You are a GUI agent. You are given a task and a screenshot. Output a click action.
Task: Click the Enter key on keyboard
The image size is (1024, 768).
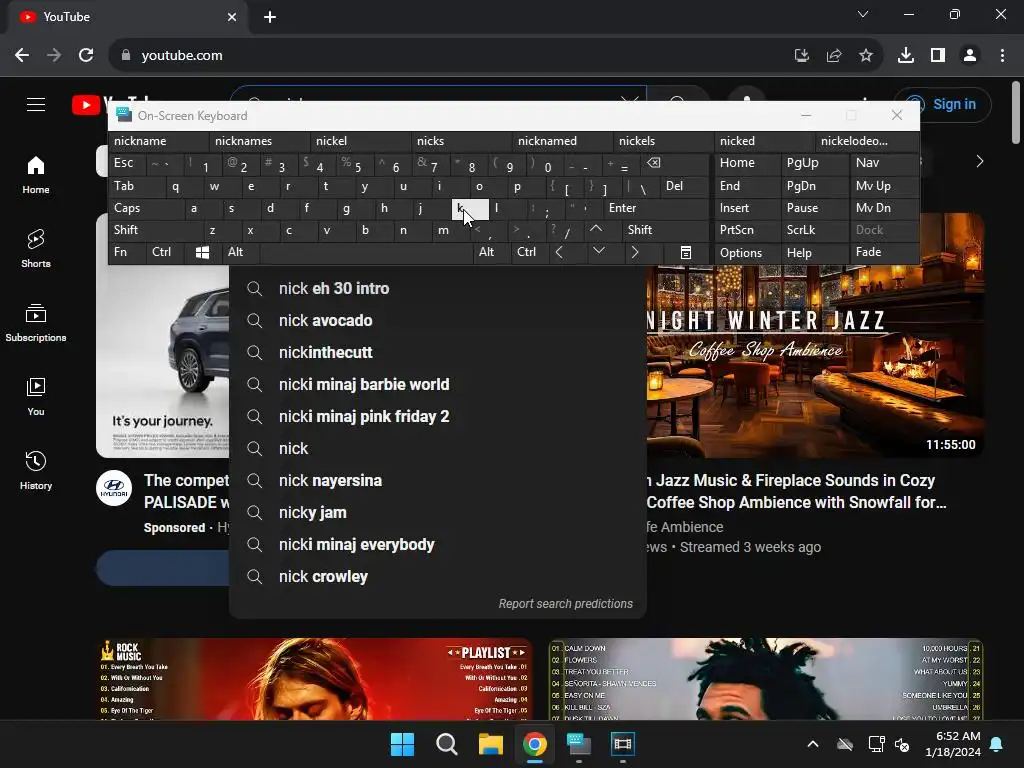[656, 208]
